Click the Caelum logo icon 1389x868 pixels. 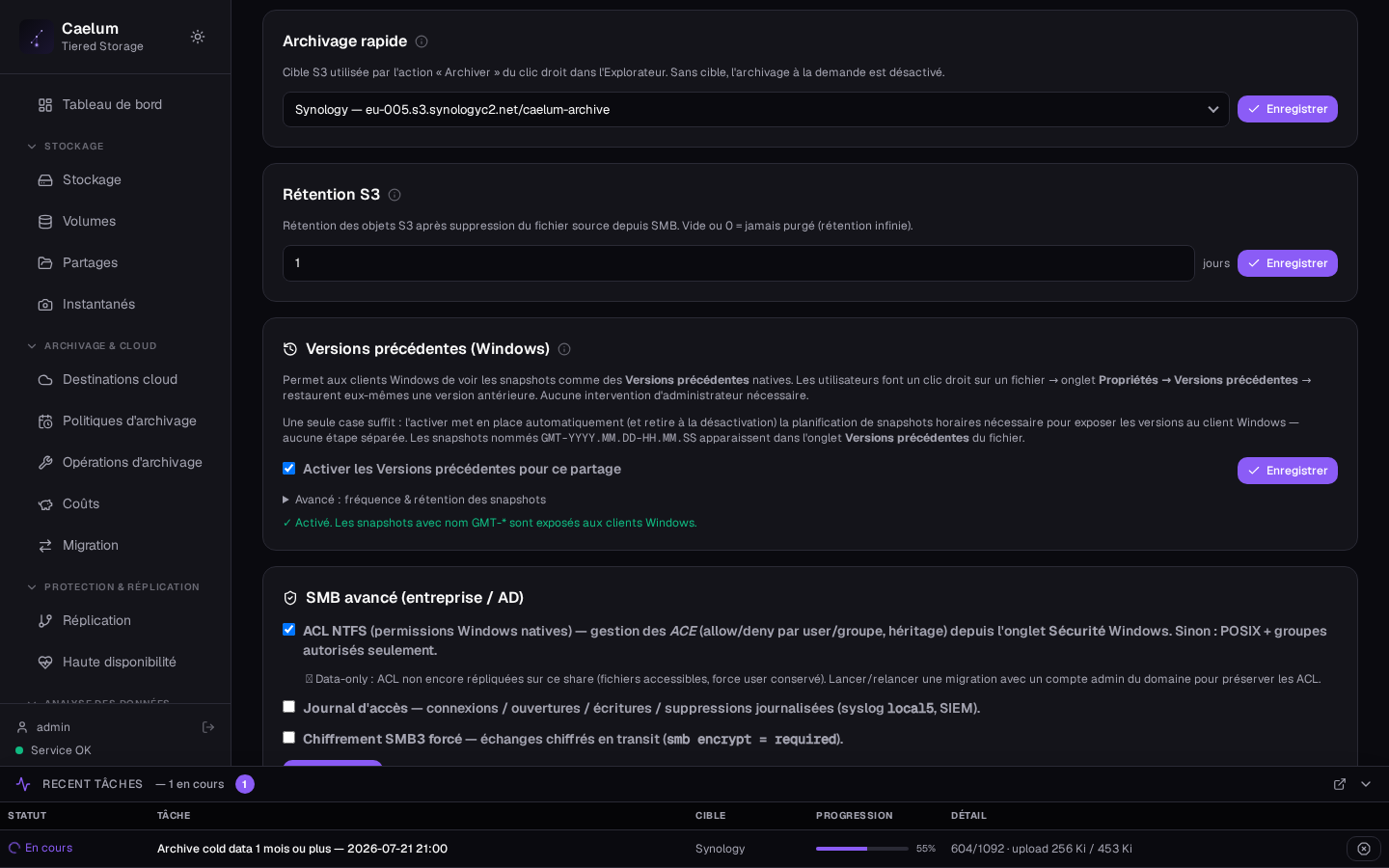point(37,37)
